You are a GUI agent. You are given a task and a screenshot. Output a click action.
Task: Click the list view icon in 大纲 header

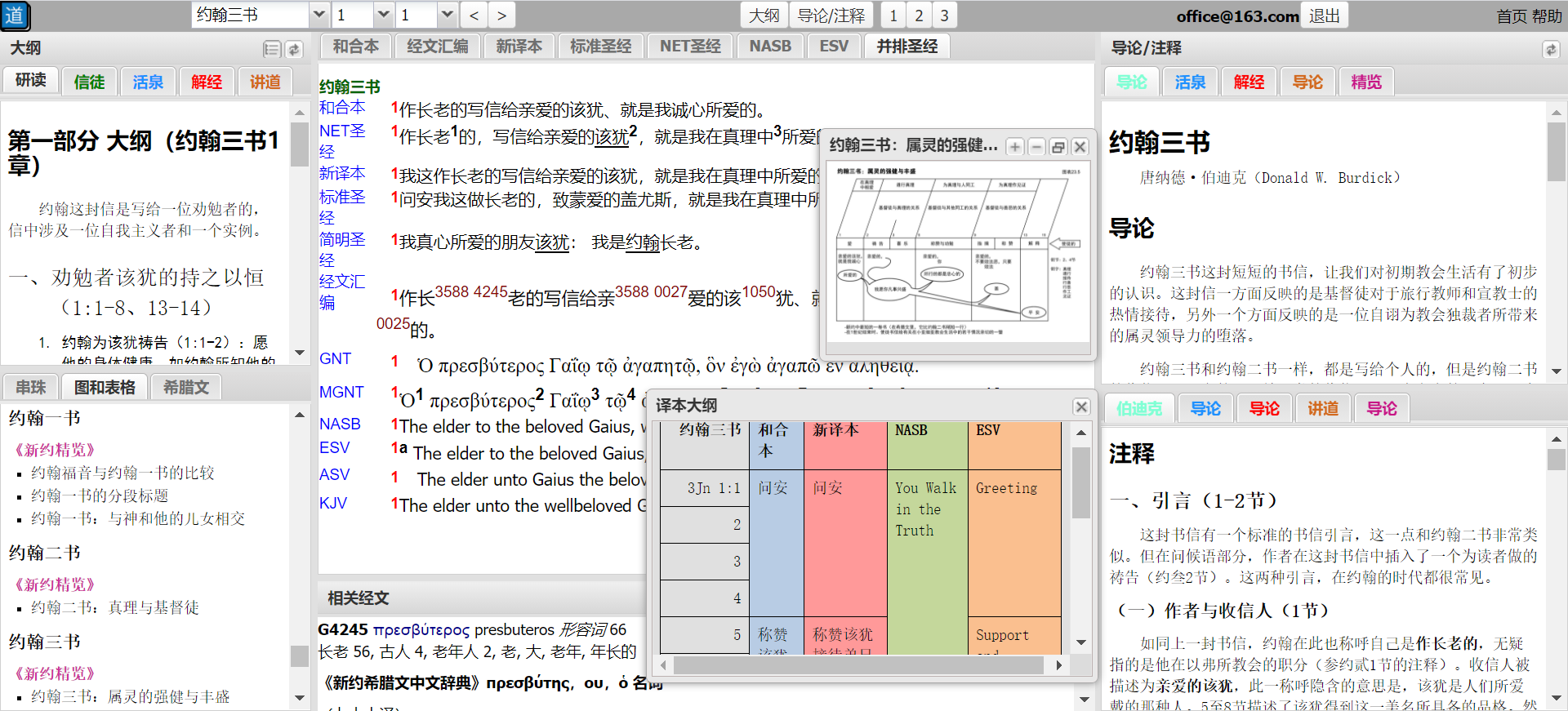click(x=272, y=49)
